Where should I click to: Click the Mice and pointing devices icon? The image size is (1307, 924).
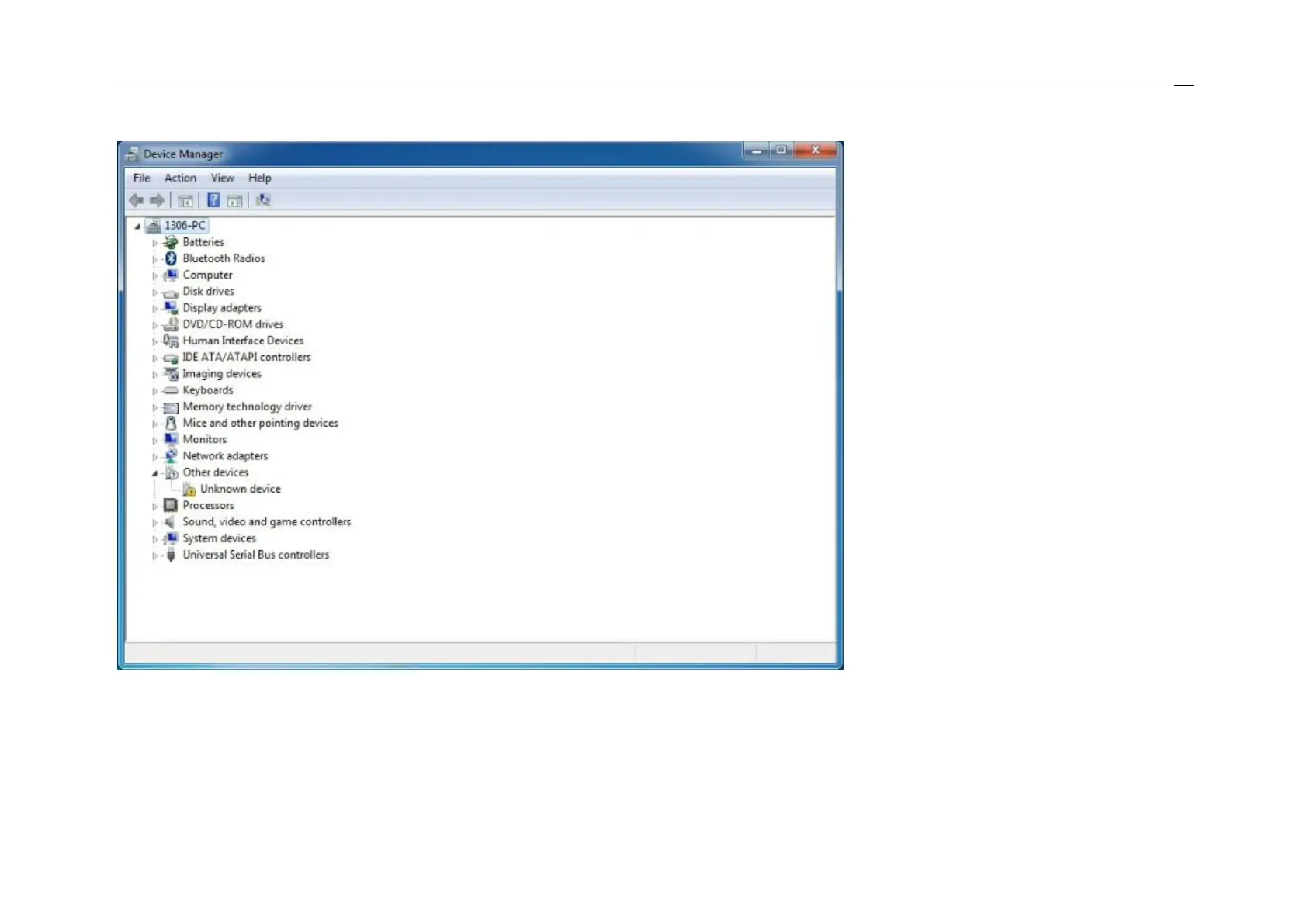click(x=171, y=423)
